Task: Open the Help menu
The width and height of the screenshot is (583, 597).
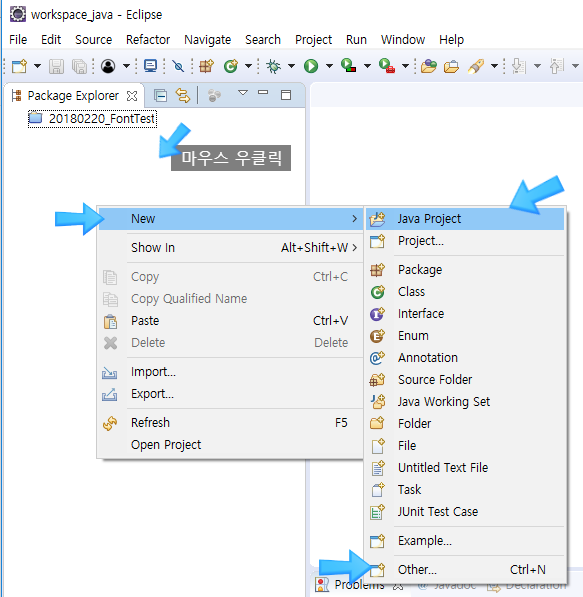Action: tap(452, 40)
